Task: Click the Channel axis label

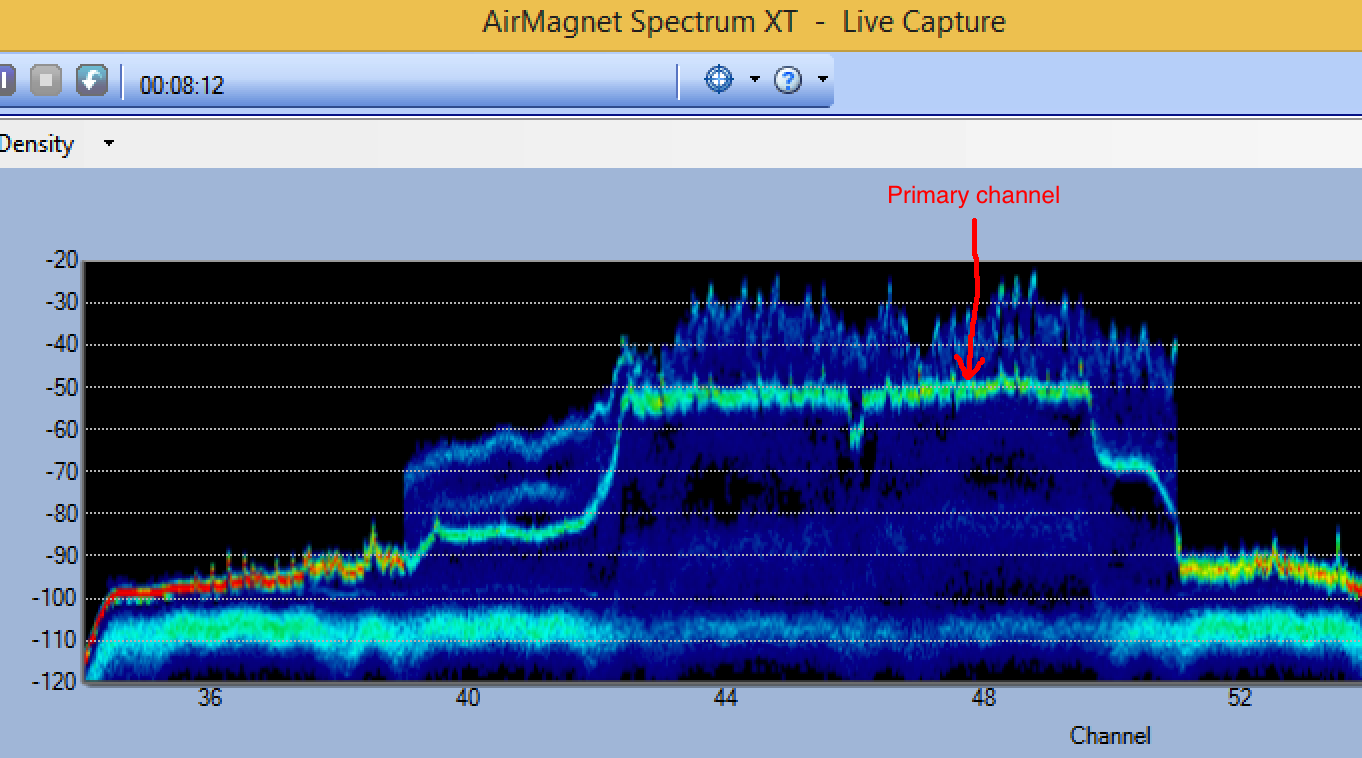Action: coord(1110,735)
